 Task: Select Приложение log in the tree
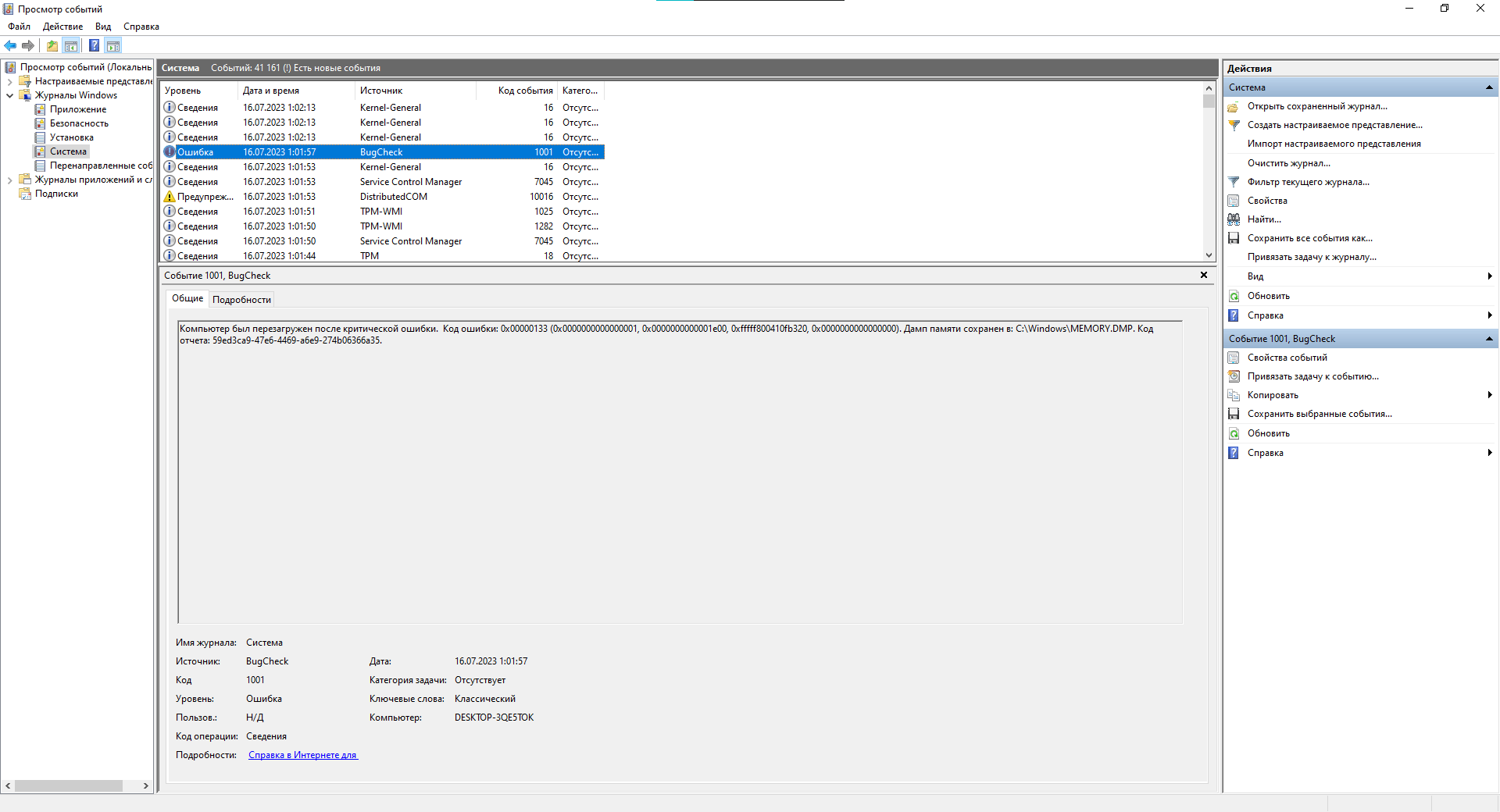(78, 109)
